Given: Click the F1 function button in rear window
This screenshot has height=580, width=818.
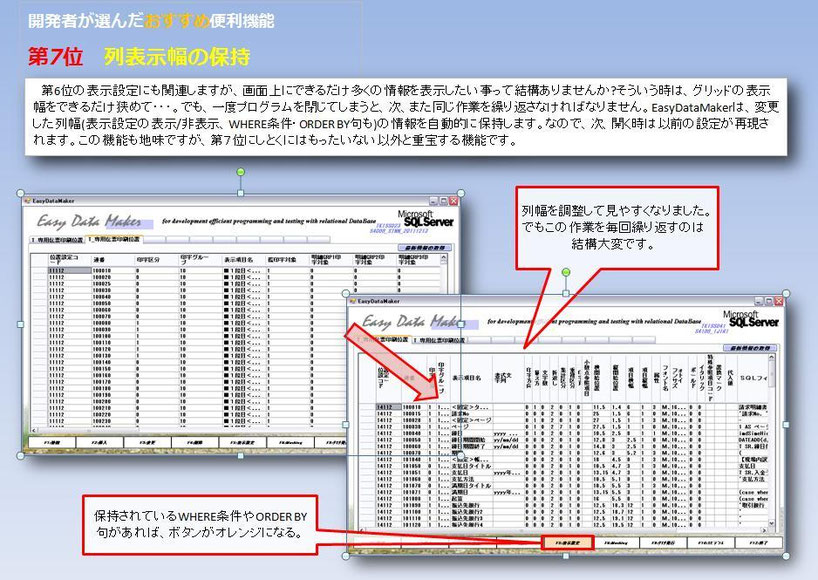Looking at the screenshot, I should tap(52, 442).
